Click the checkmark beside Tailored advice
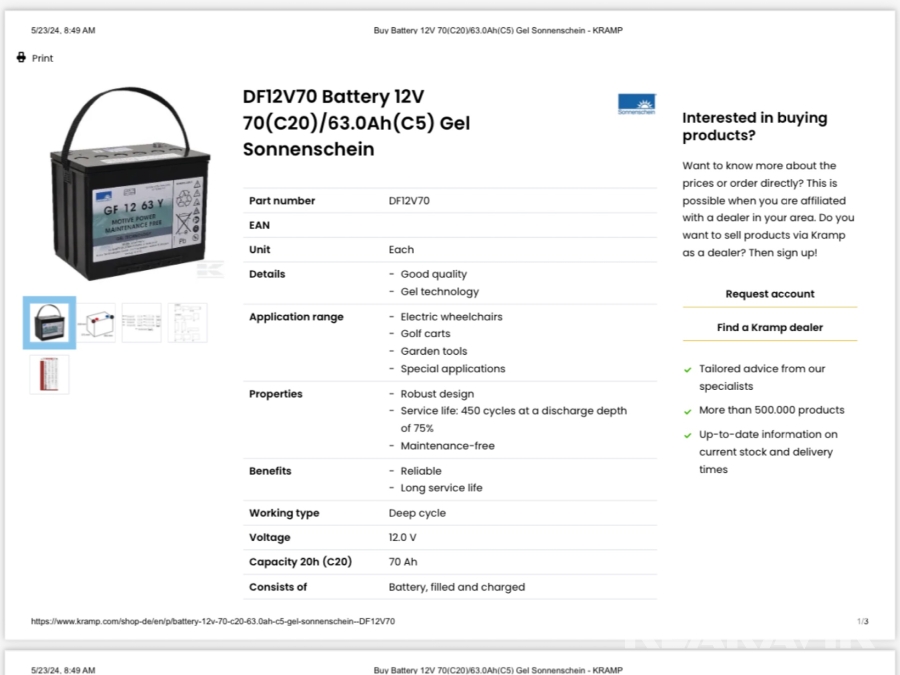The image size is (900, 675). pyautogui.click(x=688, y=370)
